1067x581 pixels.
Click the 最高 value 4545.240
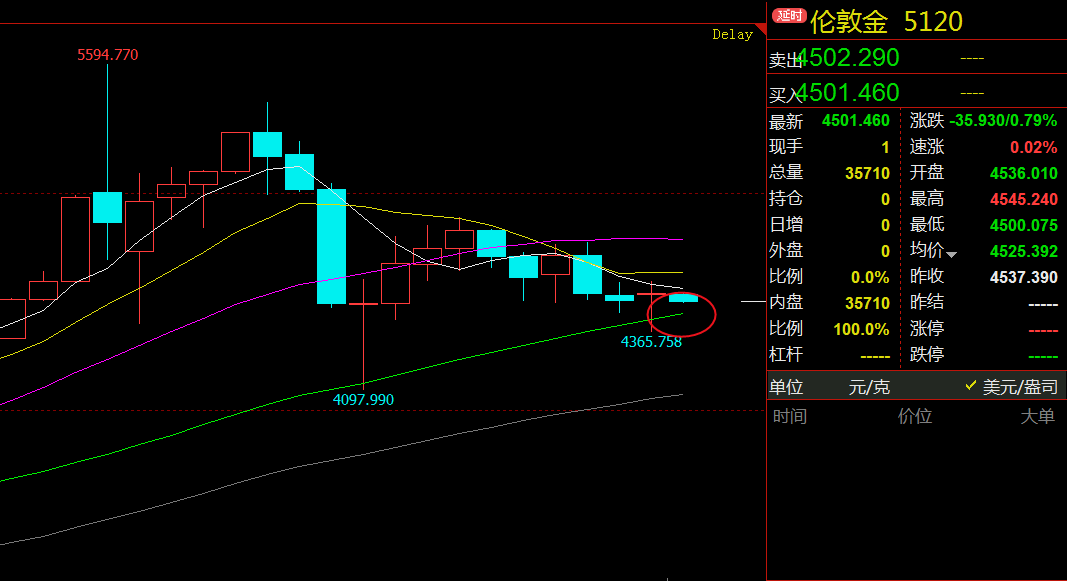coord(1023,199)
